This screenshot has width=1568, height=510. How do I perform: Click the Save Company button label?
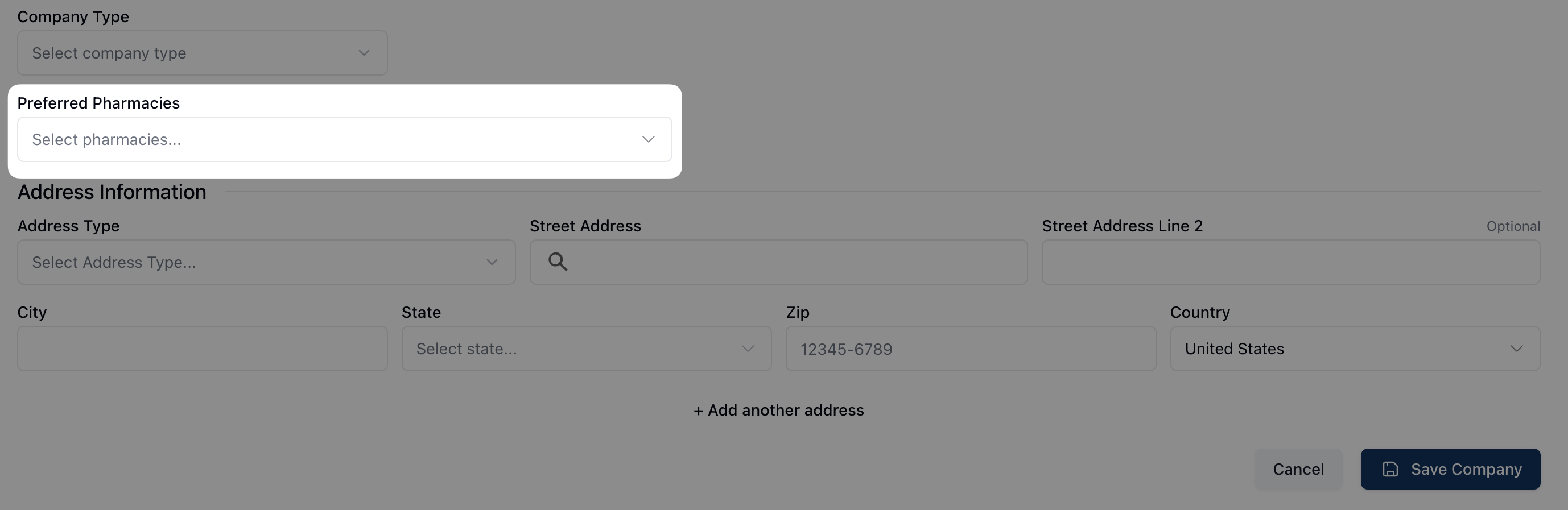coord(1466,469)
